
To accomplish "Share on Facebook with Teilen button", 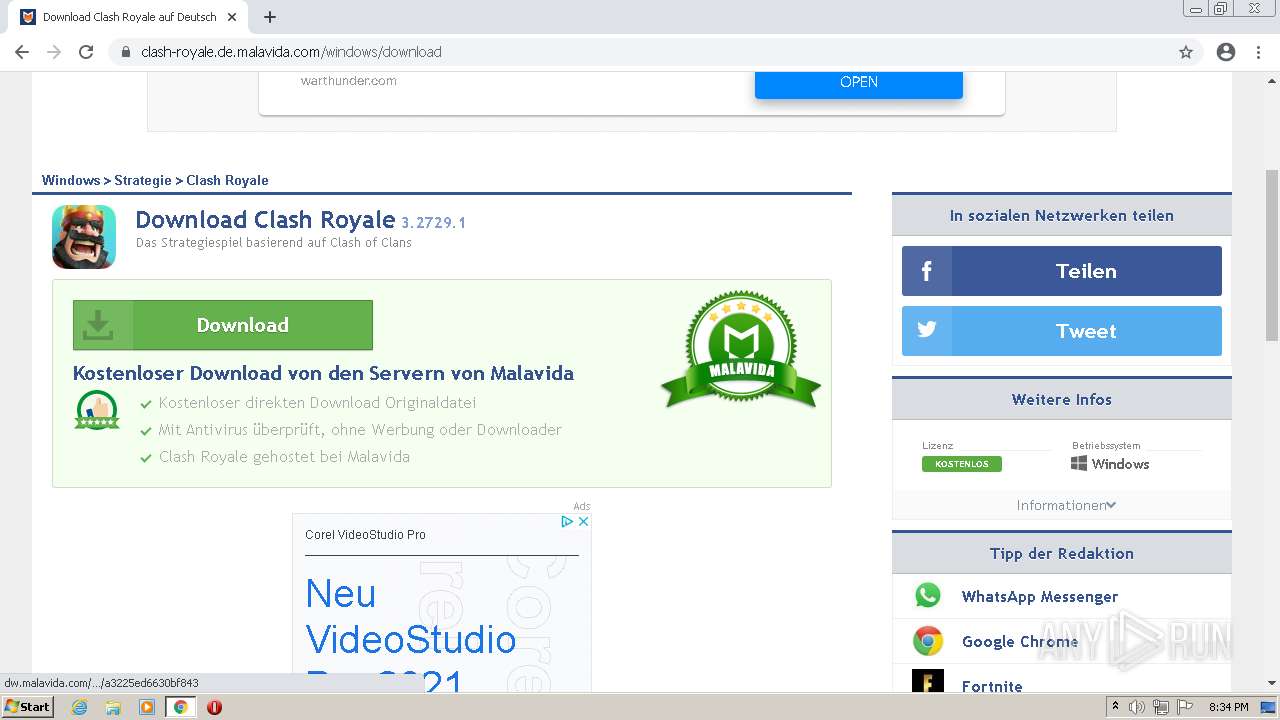I will (1062, 271).
